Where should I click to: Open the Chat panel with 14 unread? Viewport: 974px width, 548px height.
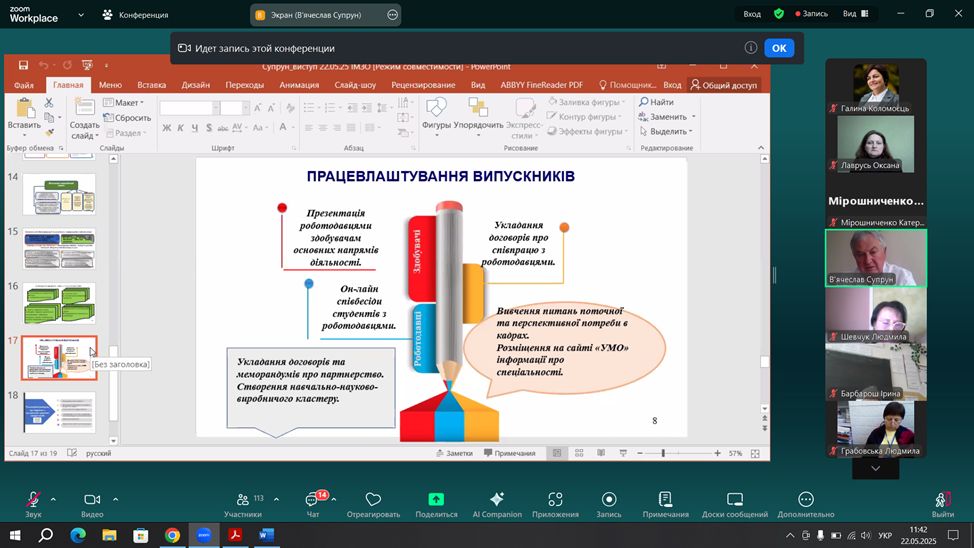click(x=311, y=500)
